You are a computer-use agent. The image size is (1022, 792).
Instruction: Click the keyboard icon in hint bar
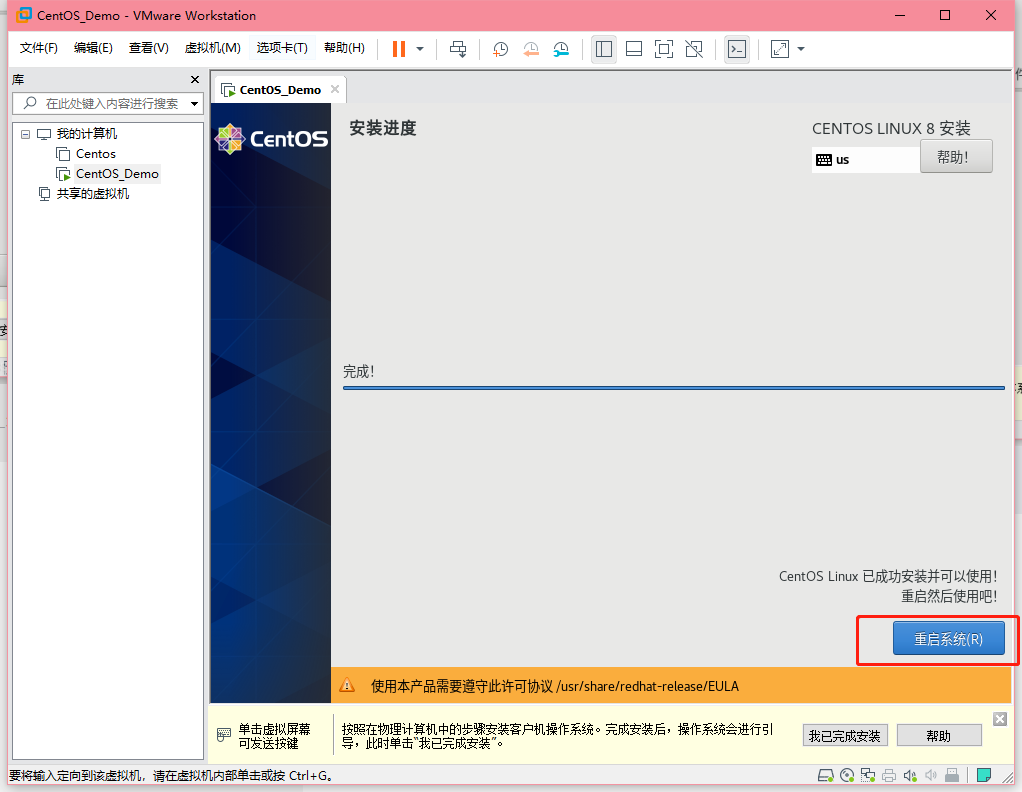tap(224, 735)
